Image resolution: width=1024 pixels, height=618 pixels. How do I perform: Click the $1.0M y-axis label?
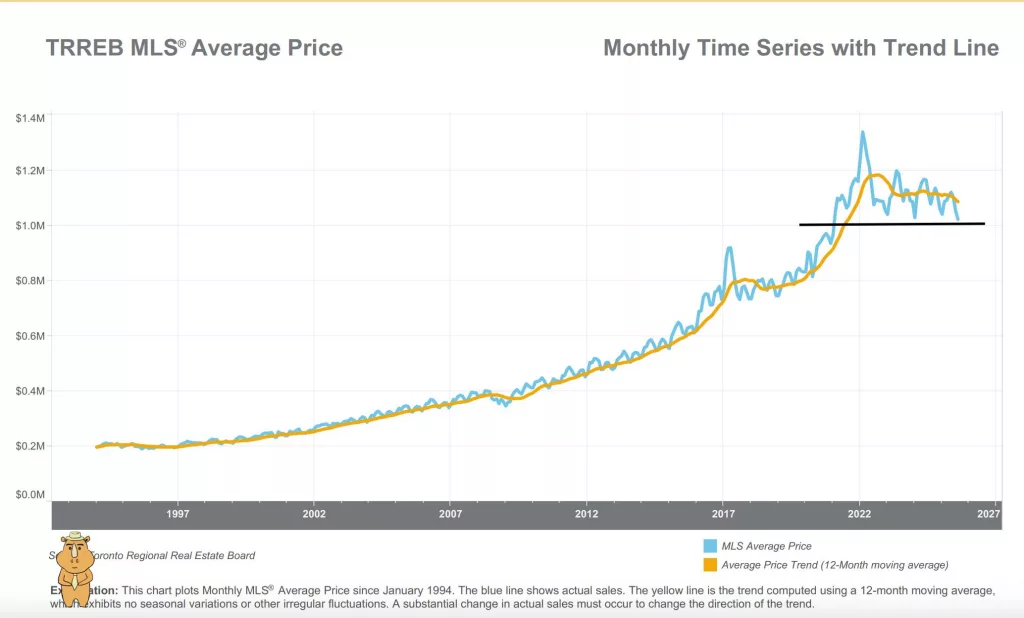pyautogui.click(x=30, y=226)
